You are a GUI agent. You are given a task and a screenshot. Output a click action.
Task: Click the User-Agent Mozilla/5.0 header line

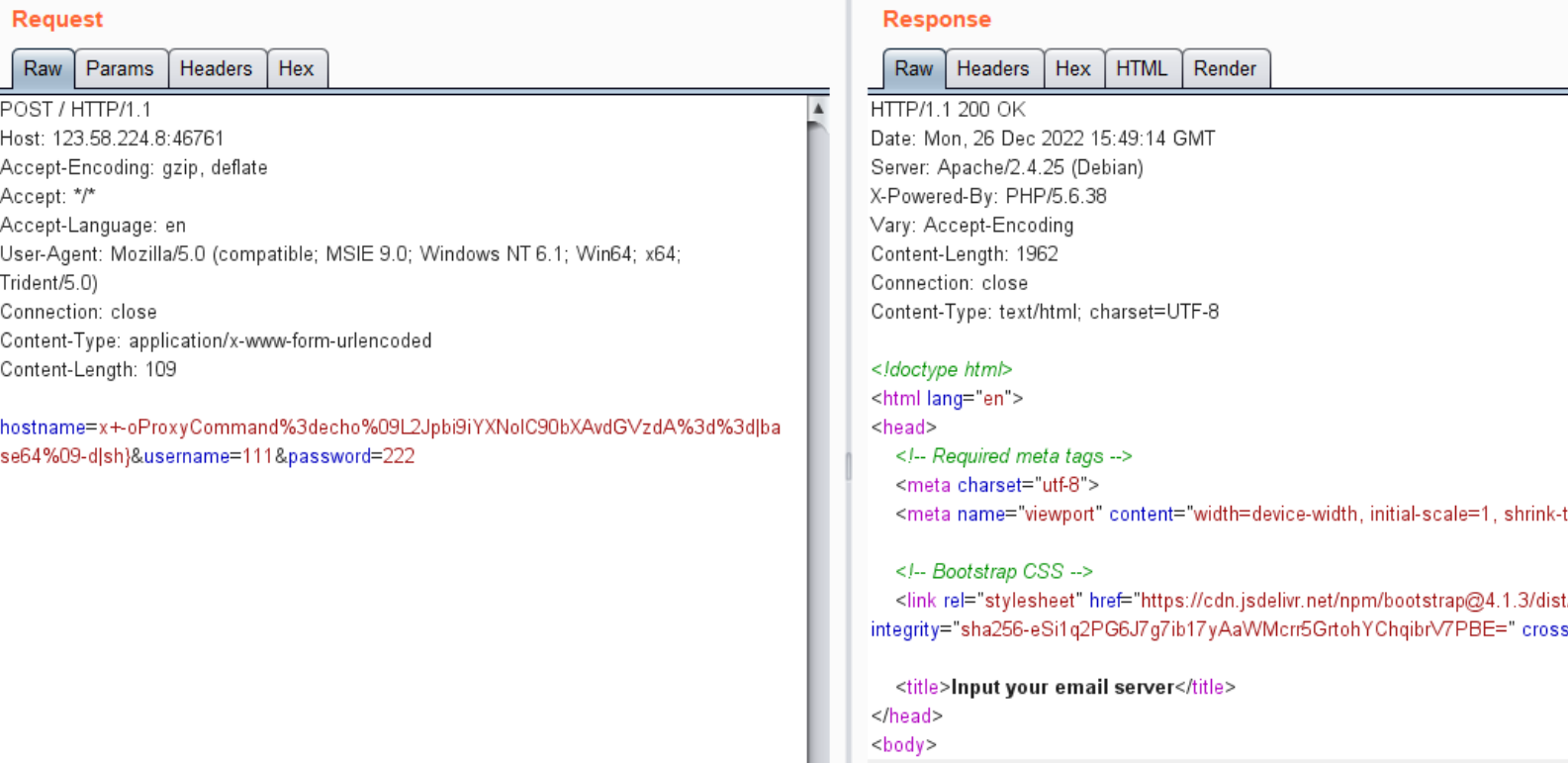(x=340, y=254)
